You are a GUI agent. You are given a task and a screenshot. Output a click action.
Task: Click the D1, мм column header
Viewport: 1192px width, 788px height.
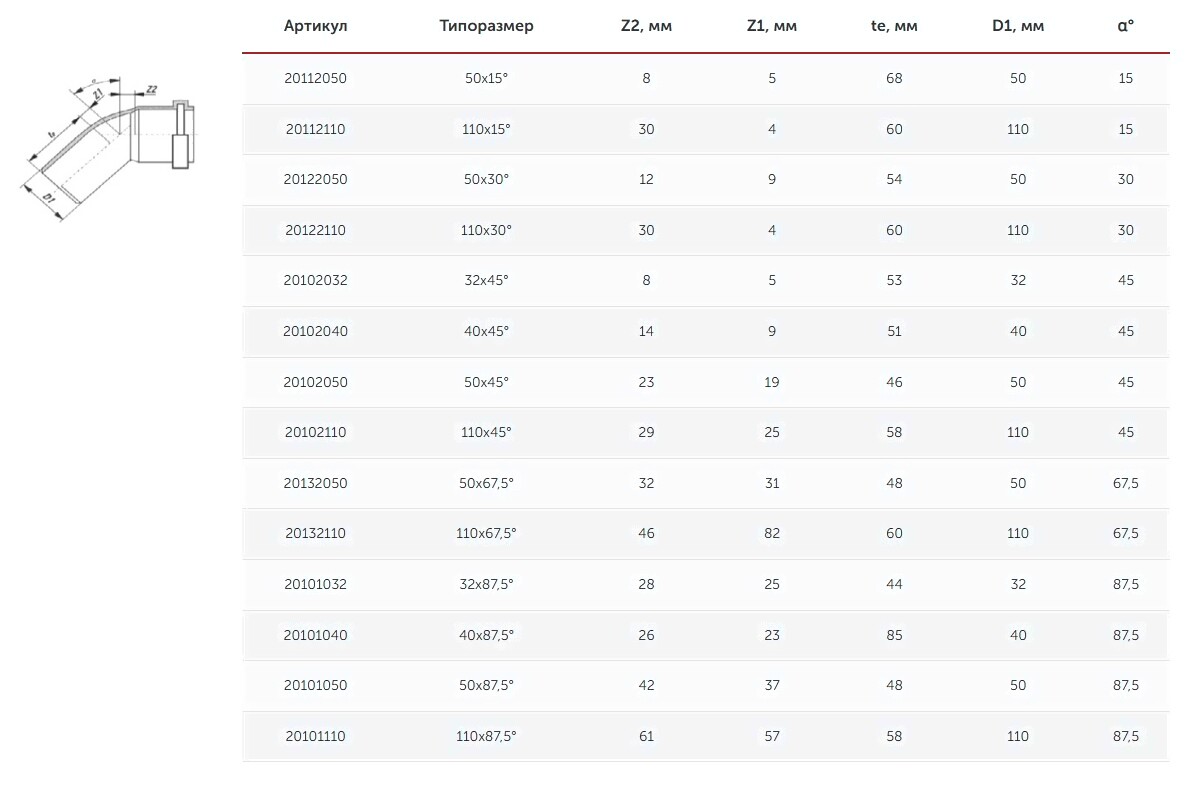tap(1018, 26)
